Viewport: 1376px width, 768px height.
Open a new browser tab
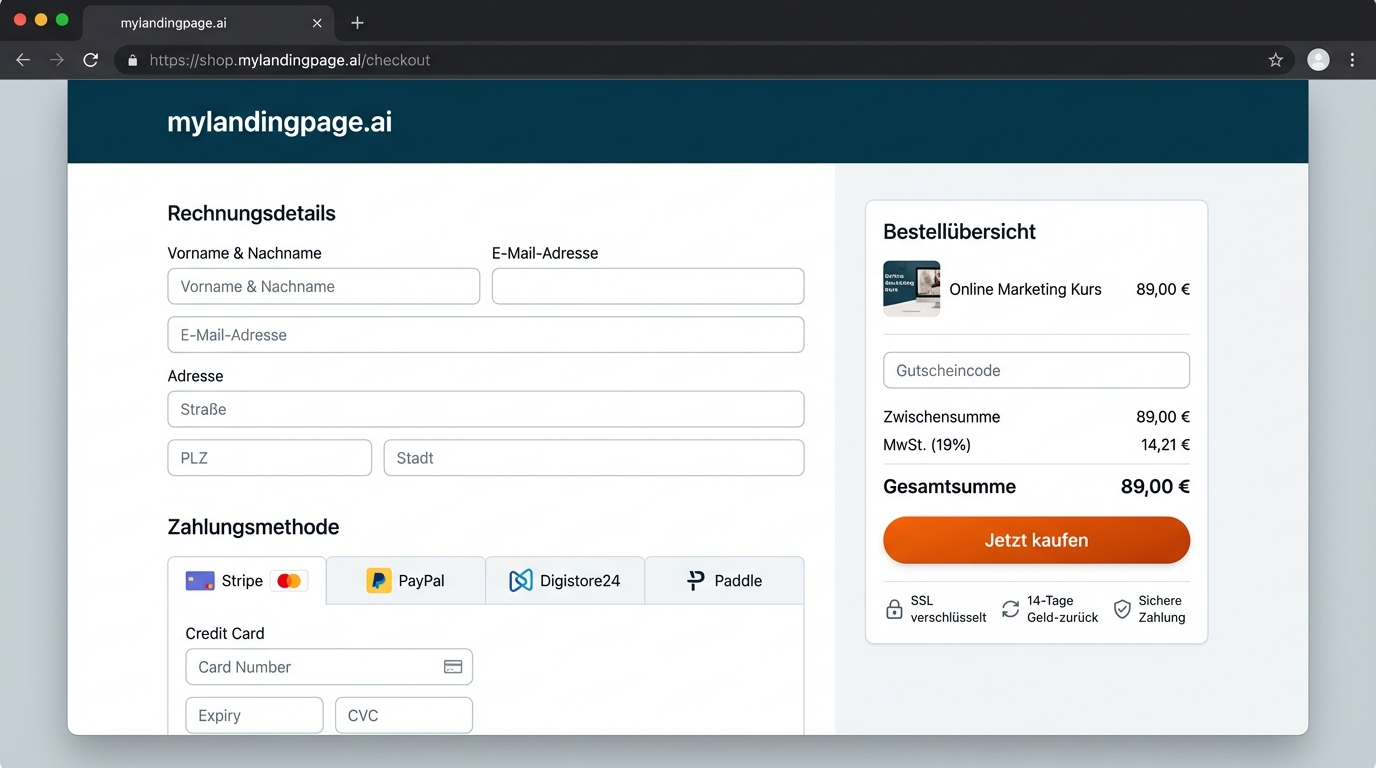pos(357,22)
